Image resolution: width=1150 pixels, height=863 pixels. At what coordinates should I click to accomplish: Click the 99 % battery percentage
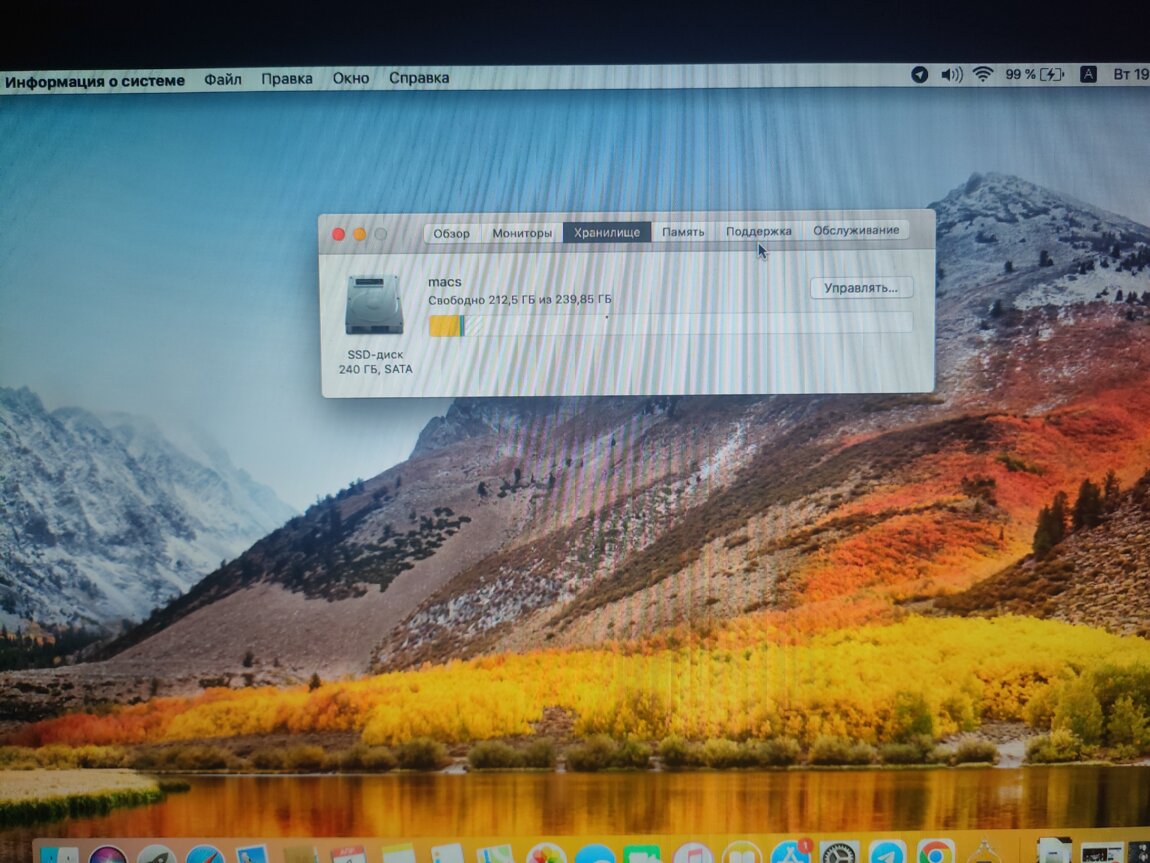[1021, 74]
